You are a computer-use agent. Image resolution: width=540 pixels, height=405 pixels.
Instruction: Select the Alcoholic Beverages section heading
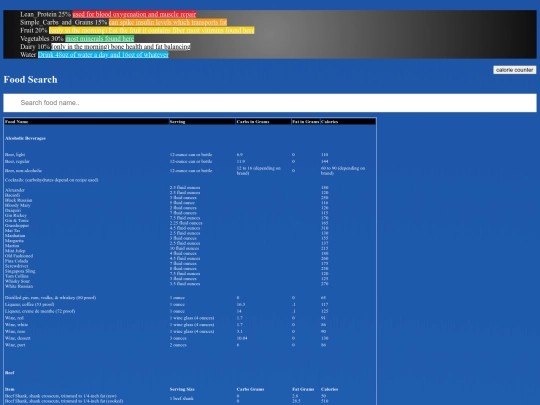click(25, 138)
